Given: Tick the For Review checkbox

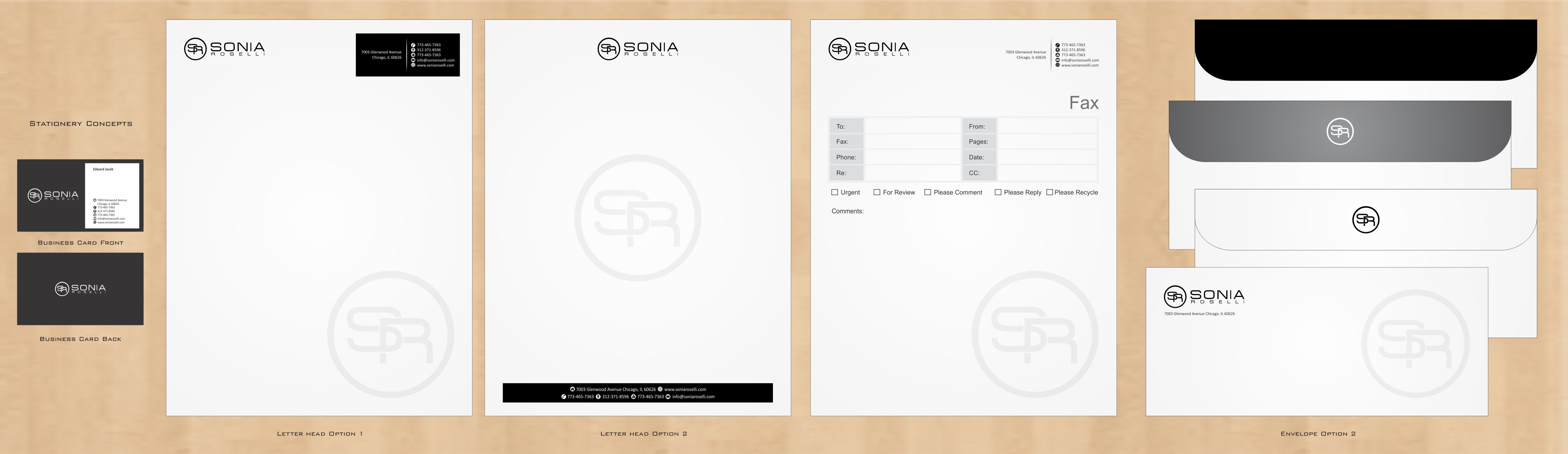Looking at the screenshot, I should [877, 192].
